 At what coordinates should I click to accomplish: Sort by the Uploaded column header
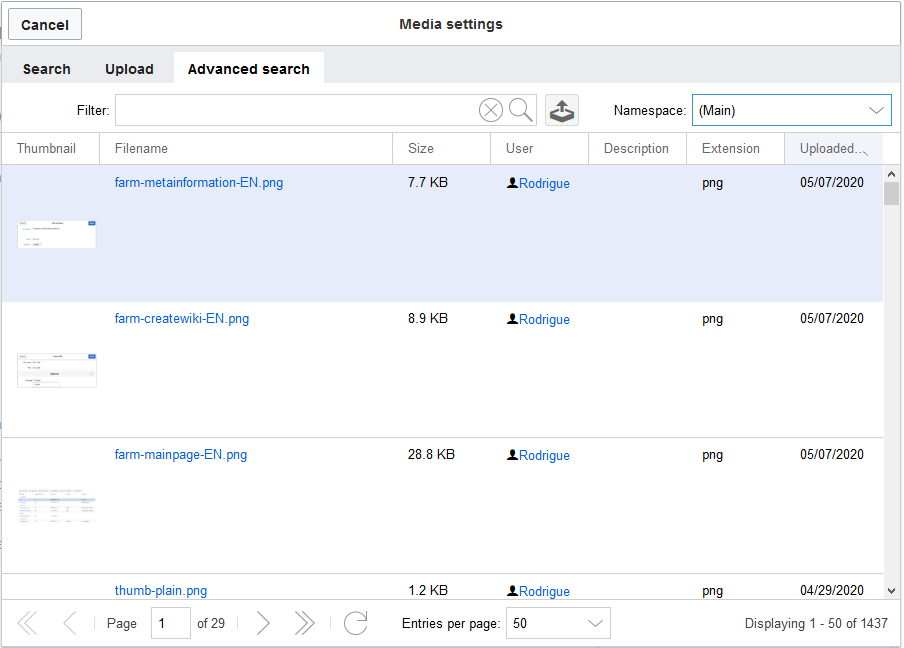click(x=834, y=149)
